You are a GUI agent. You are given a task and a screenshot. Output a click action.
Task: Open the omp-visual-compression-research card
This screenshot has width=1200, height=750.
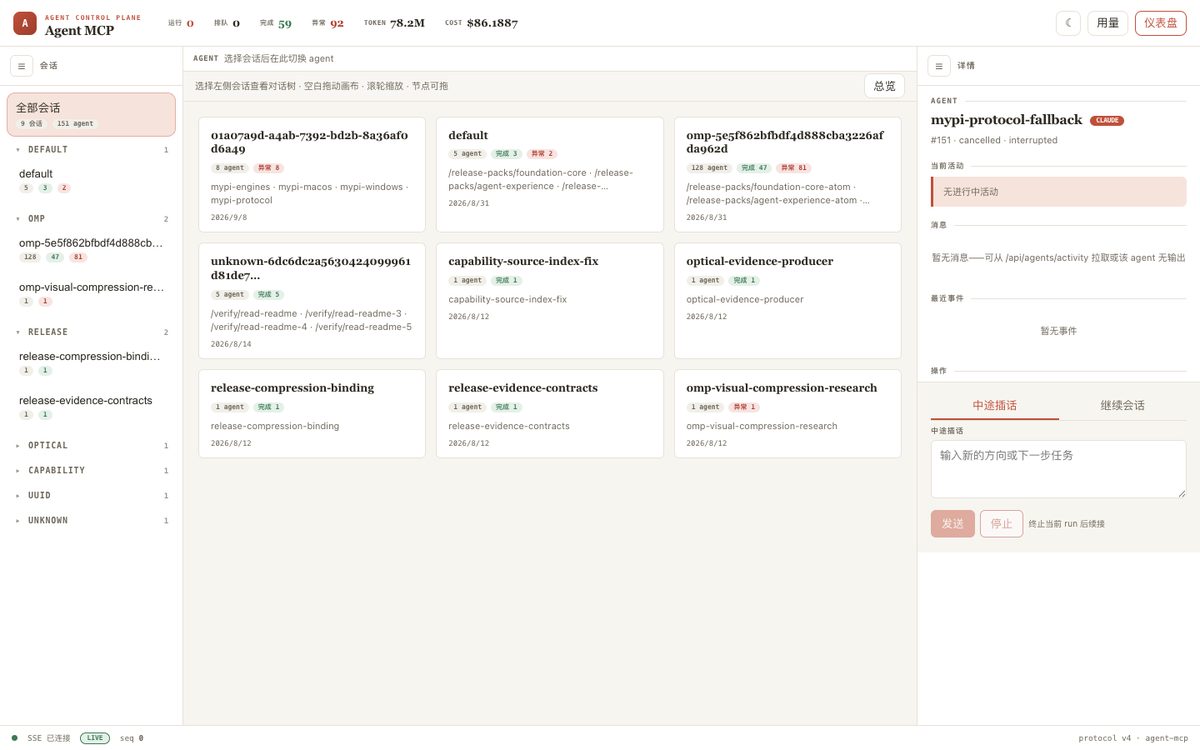coord(788,414)
